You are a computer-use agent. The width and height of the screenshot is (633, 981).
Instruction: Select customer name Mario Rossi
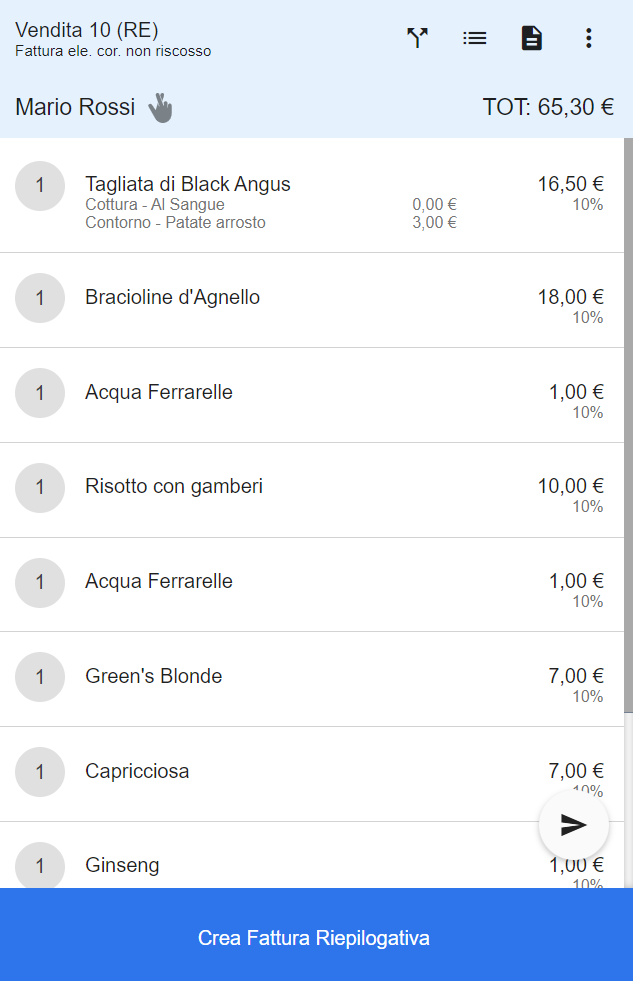[x=75, y=107]
